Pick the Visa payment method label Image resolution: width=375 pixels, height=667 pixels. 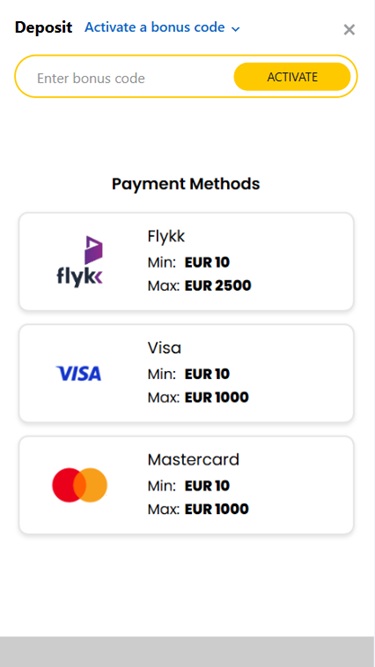pyautogui.click(x=164, y=348)
